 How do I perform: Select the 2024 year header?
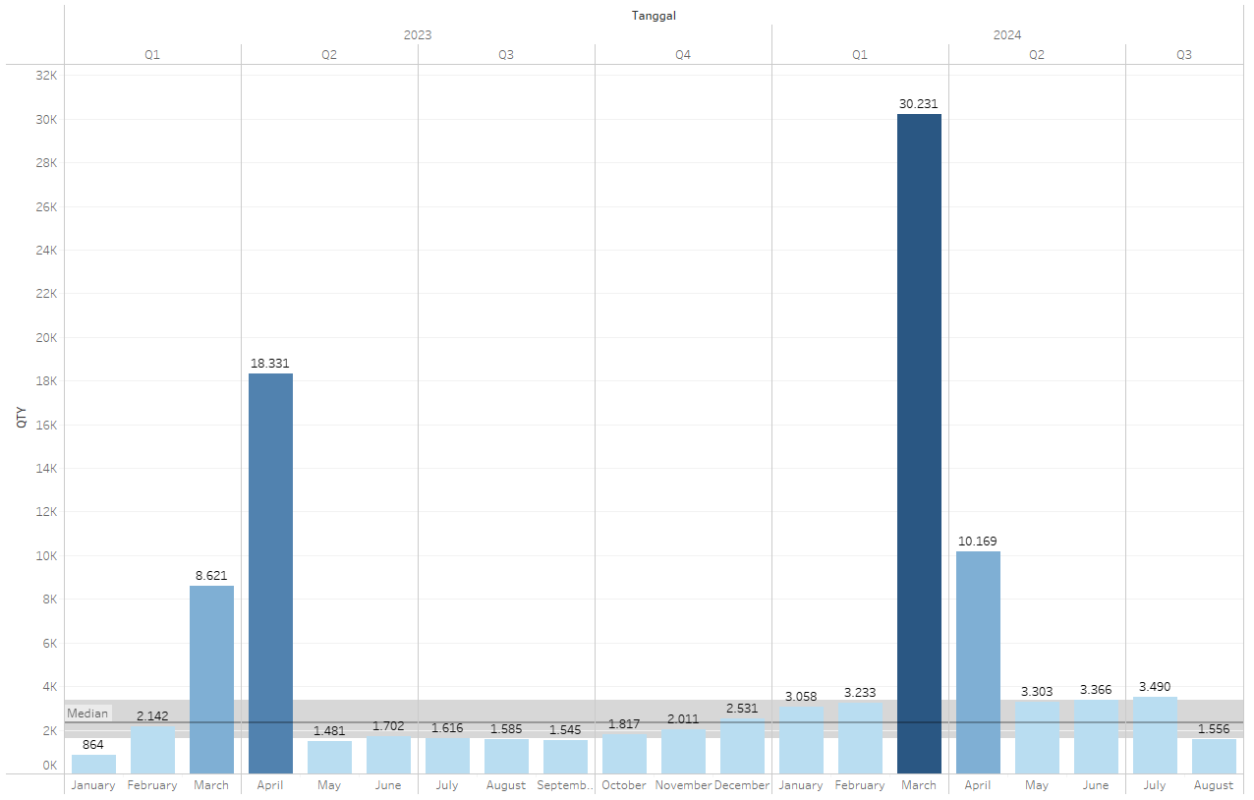[x=1006, y=35]
